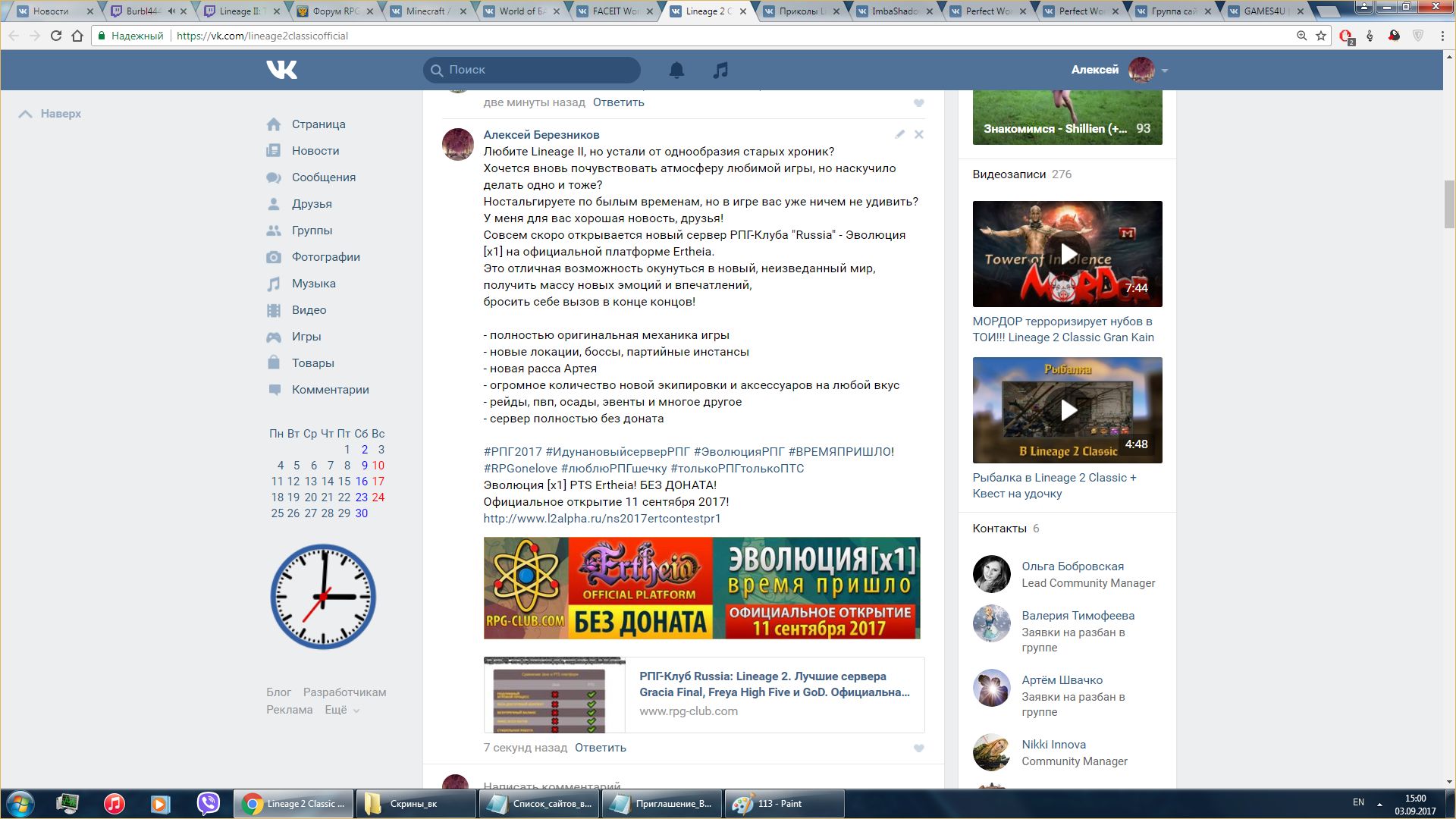Expand the Ещё footer dropdown
1456x819 pixels.
point(342,710)
